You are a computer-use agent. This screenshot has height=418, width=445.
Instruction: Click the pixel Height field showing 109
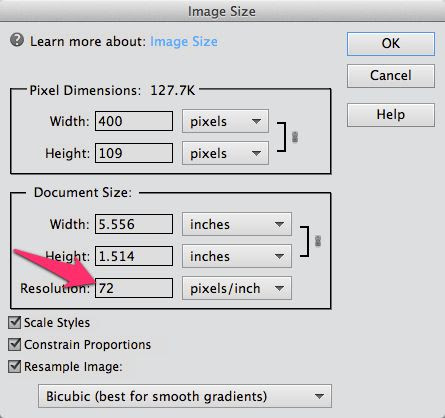click(134, 153)
